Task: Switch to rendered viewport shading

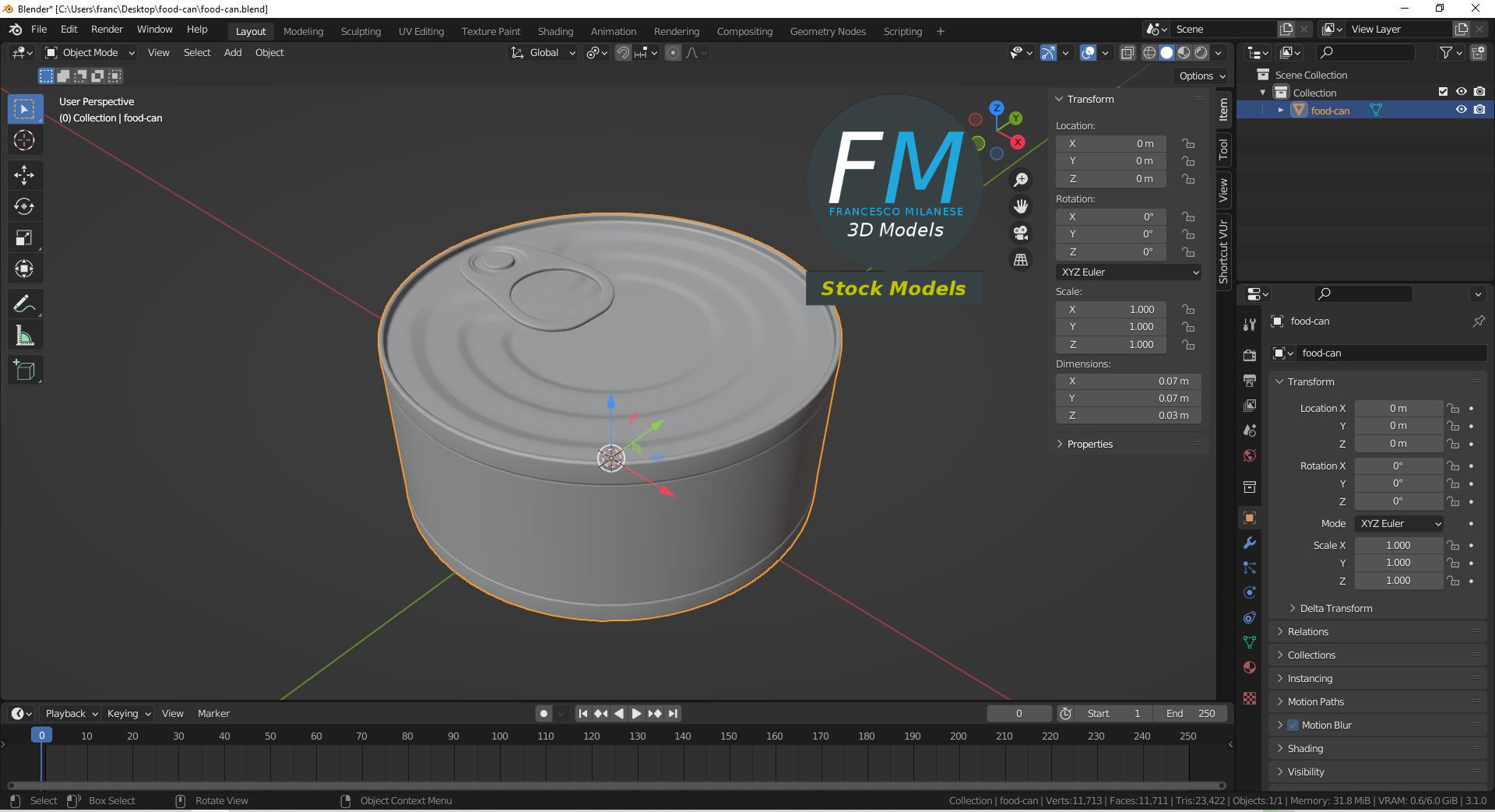Action: click(1201, 53)
